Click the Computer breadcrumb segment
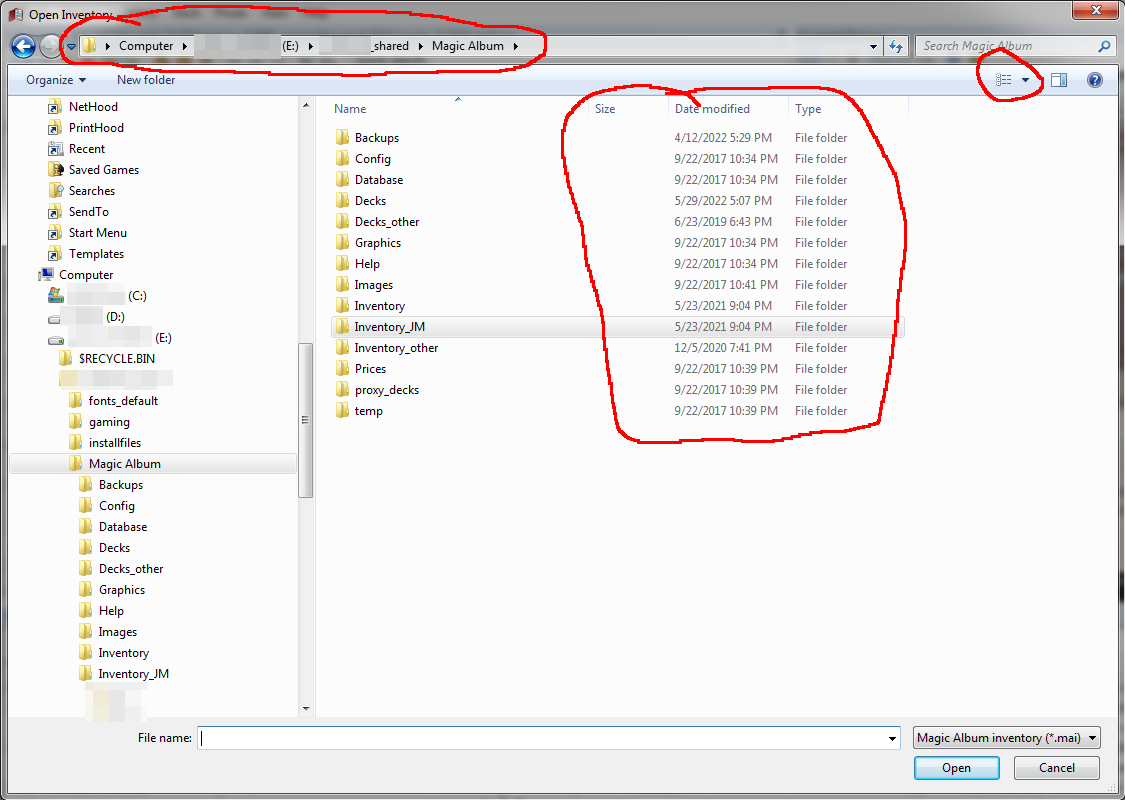1125x800 pixels. [146, 46]
